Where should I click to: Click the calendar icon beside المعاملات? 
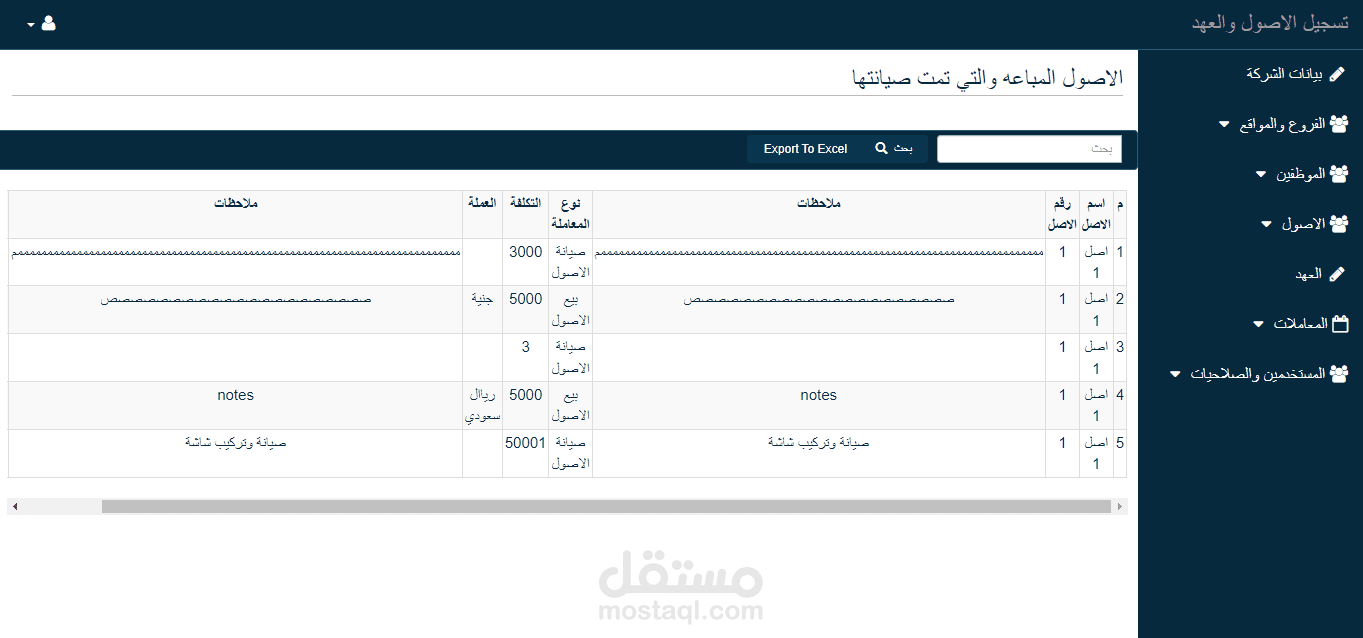1341,324
